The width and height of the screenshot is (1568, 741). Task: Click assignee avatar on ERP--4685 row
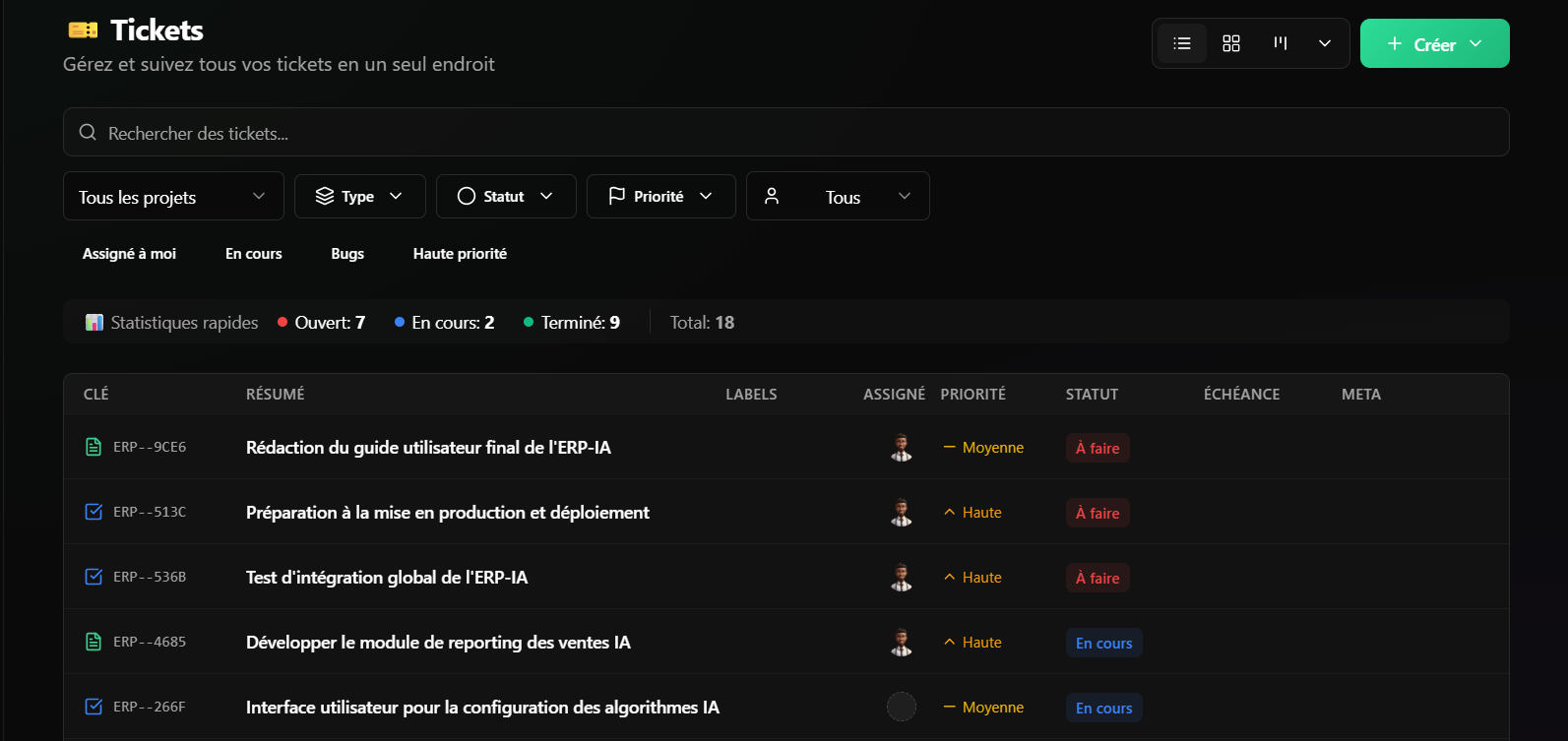(902, 642)
